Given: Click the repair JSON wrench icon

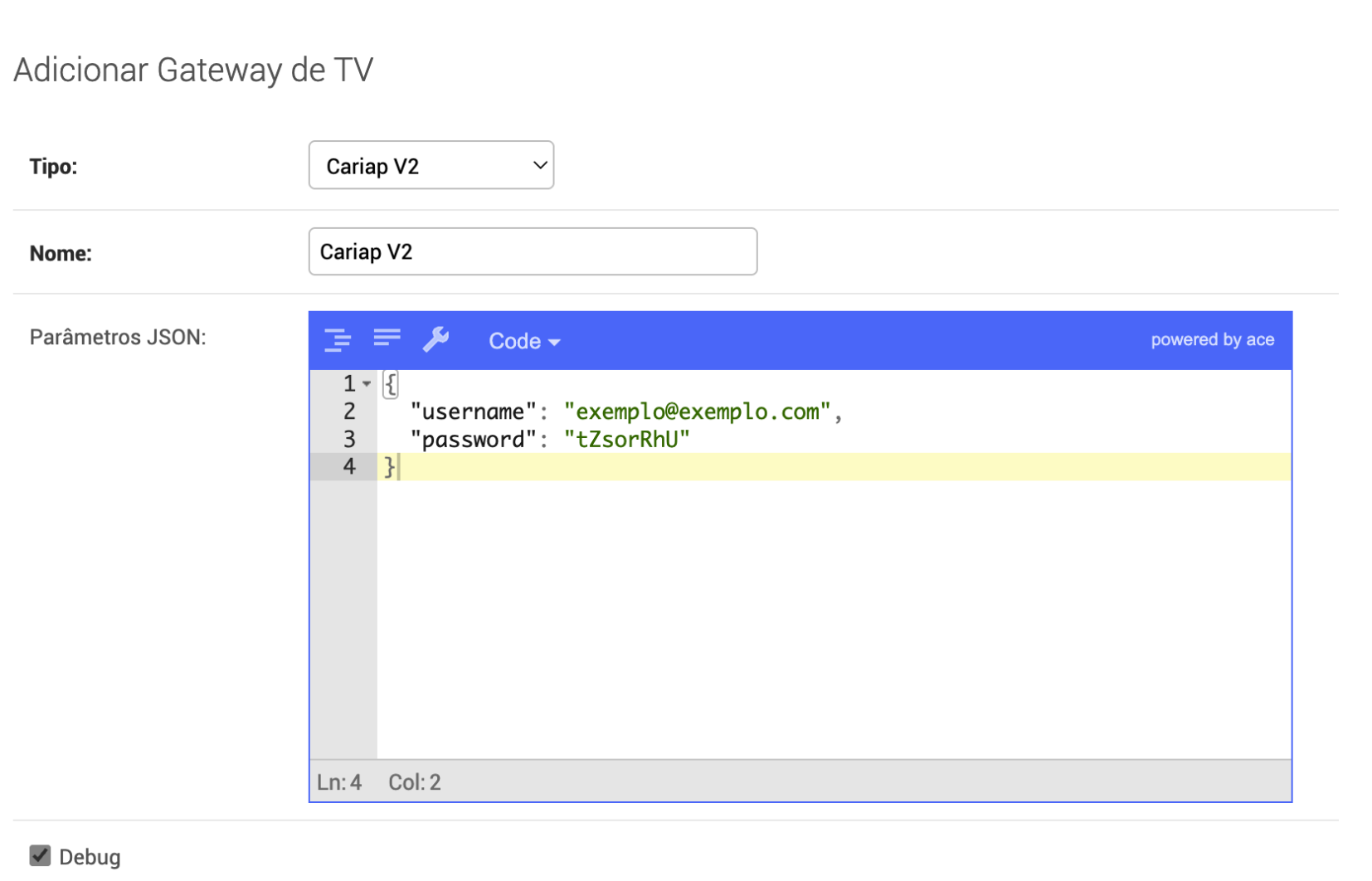Looking at the screenshot, I should pyautogui.click(x=436, y=339).
